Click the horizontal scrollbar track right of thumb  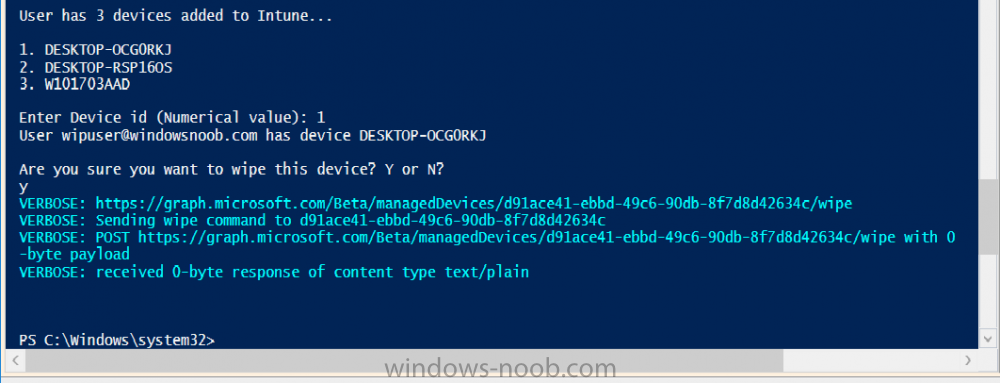(x=871, y=360)
